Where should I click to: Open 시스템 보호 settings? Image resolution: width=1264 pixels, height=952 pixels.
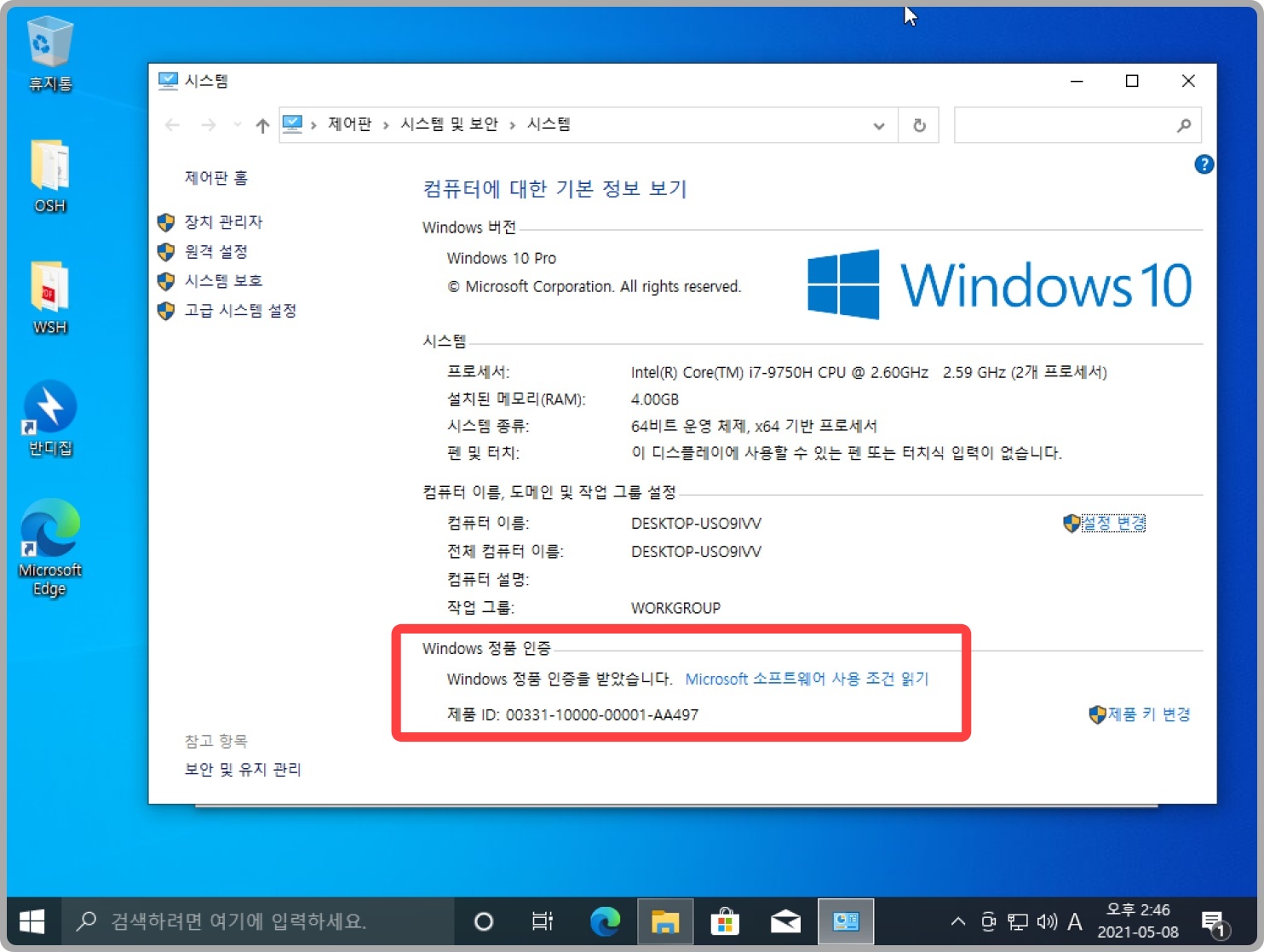coord(224,280)
